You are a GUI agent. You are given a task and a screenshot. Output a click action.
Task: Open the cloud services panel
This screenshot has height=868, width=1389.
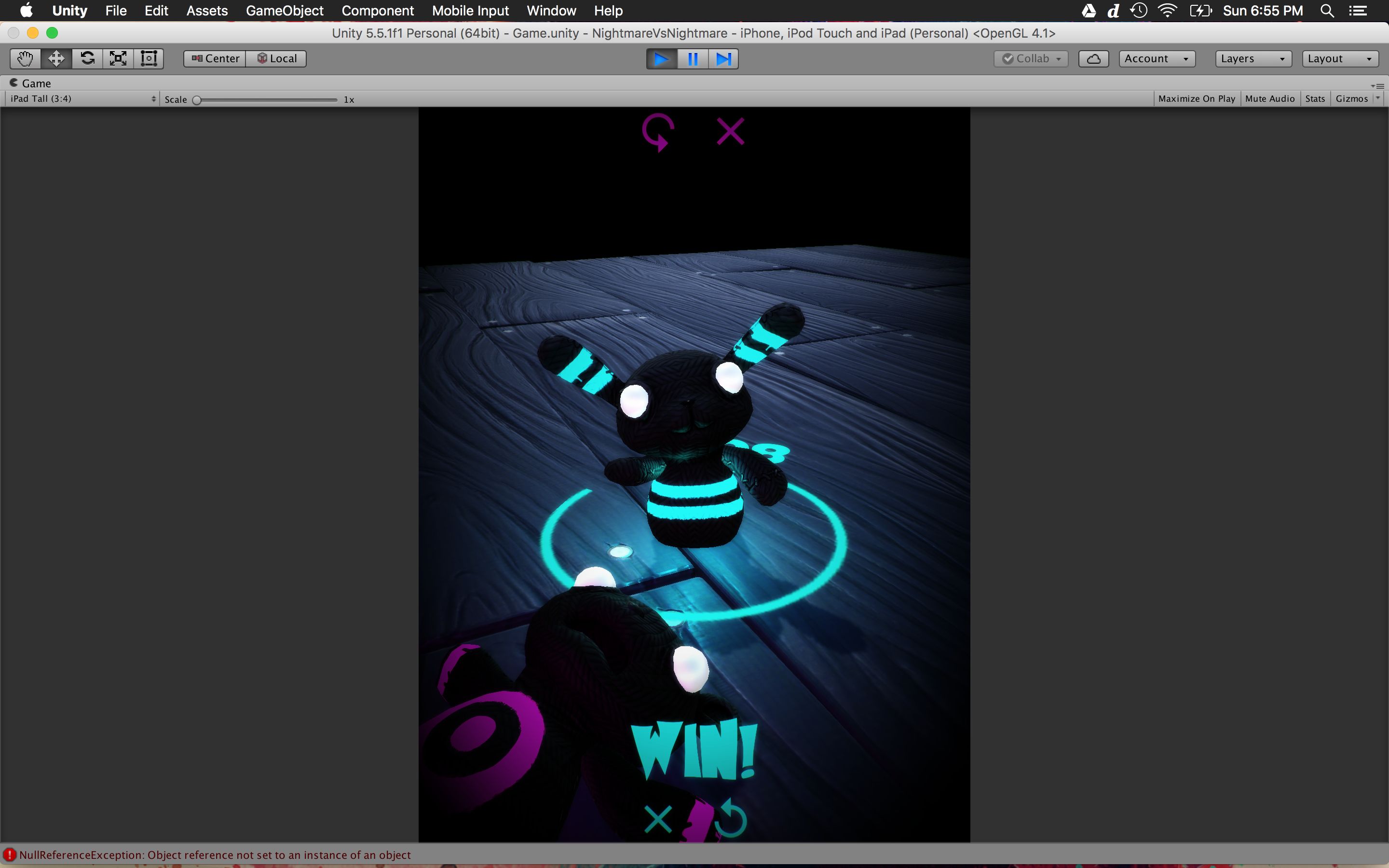(1093, 58)
